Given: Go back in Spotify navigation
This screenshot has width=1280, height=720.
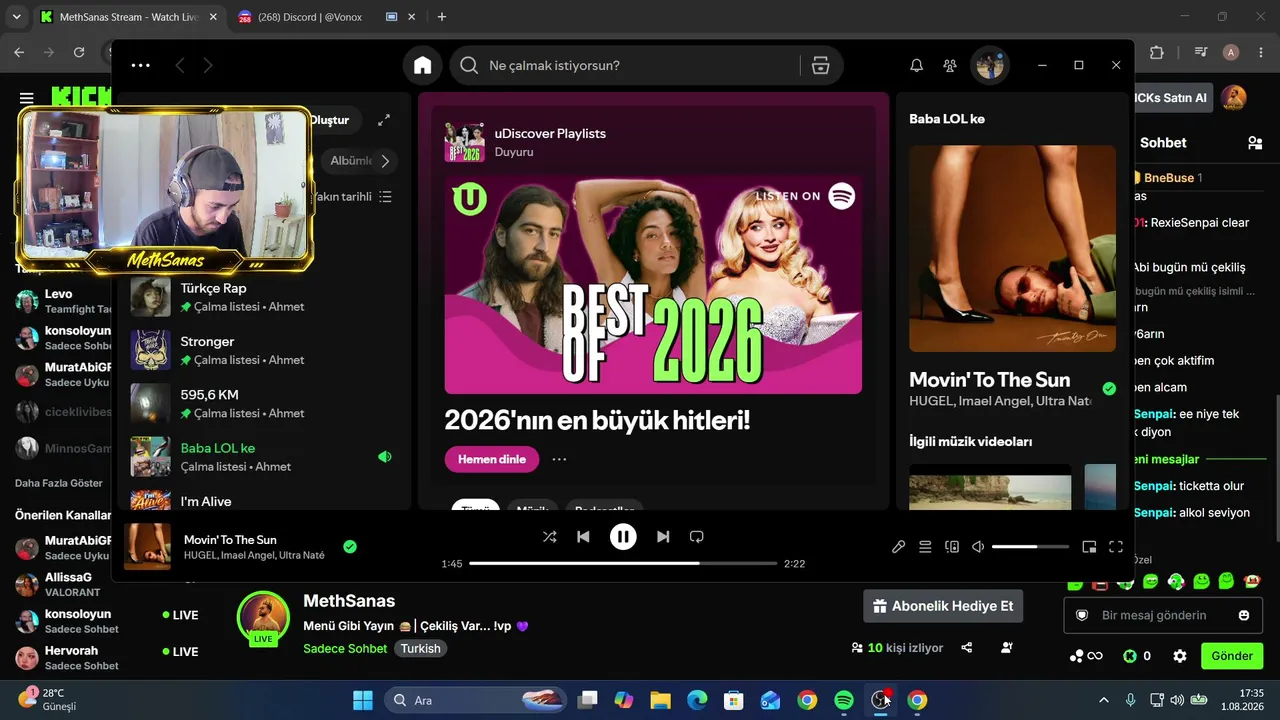Looking at the screenshot, I should point(180,65).
